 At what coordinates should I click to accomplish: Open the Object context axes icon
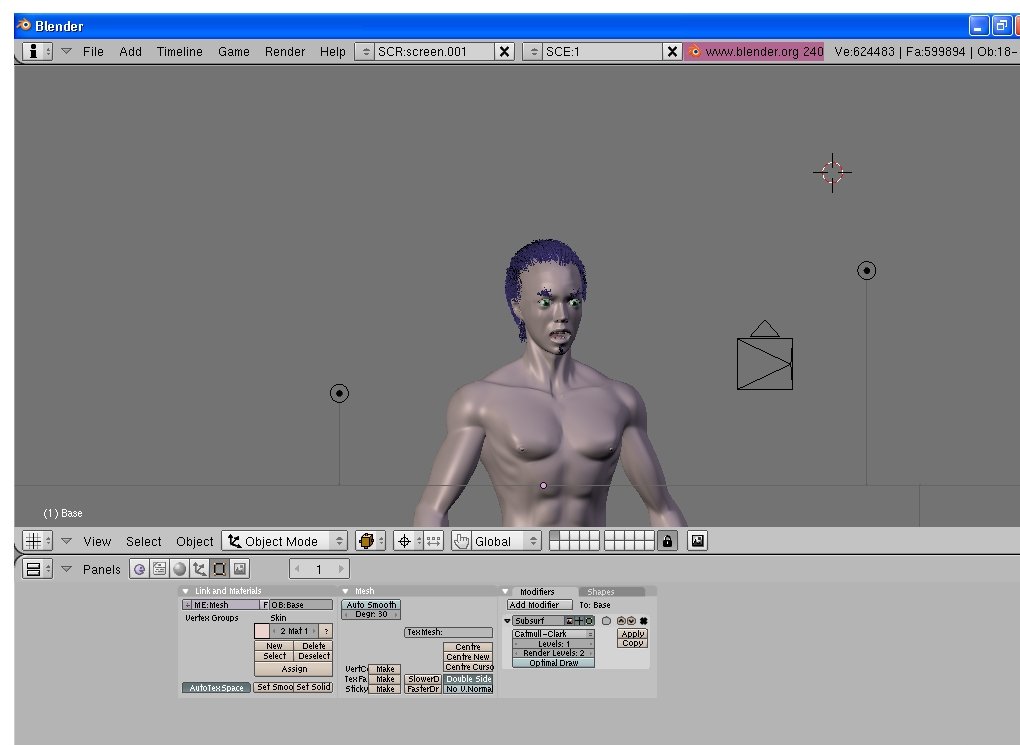(x=200, y=569)
